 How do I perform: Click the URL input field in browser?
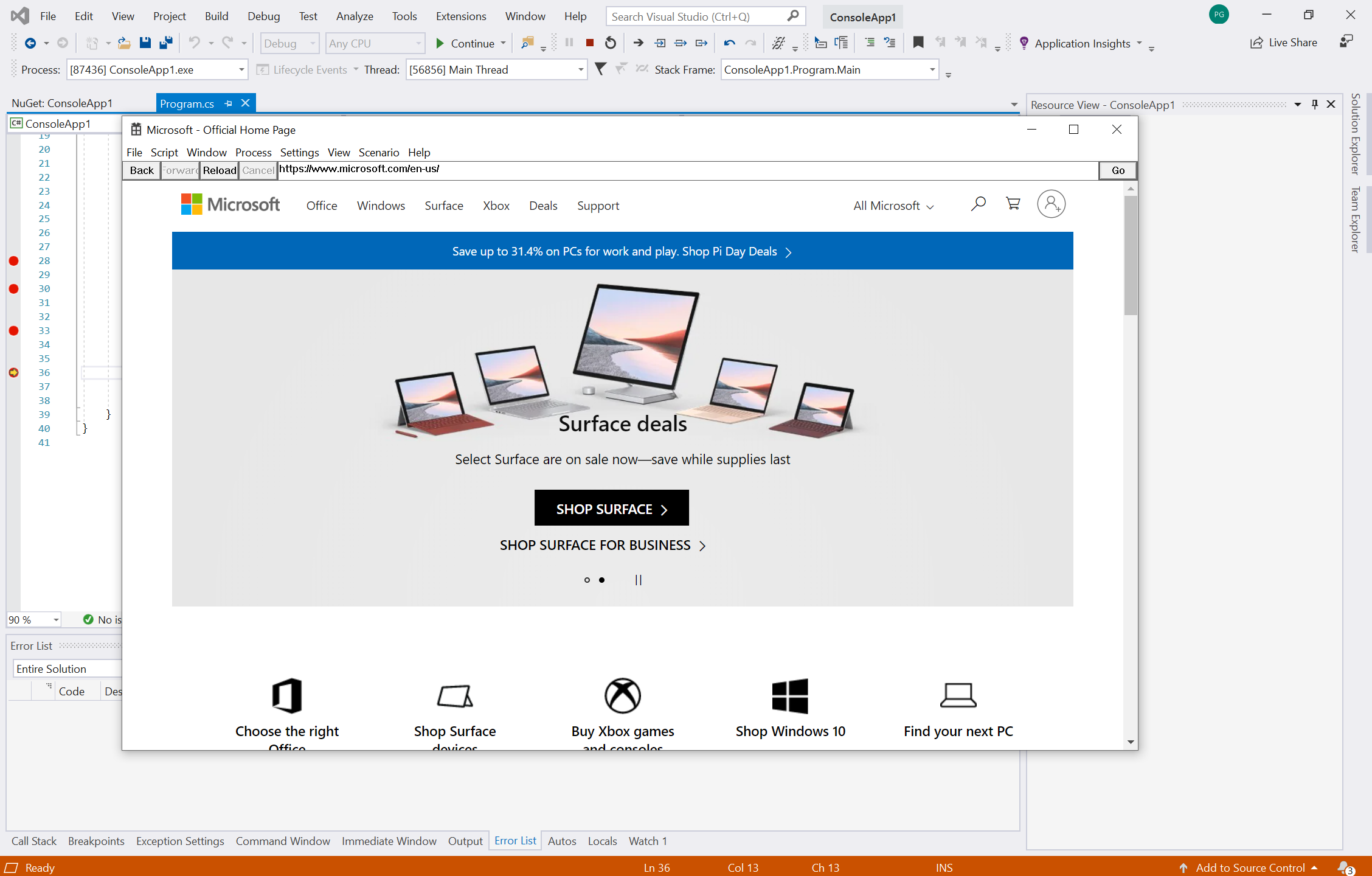(x=685, y=168)
